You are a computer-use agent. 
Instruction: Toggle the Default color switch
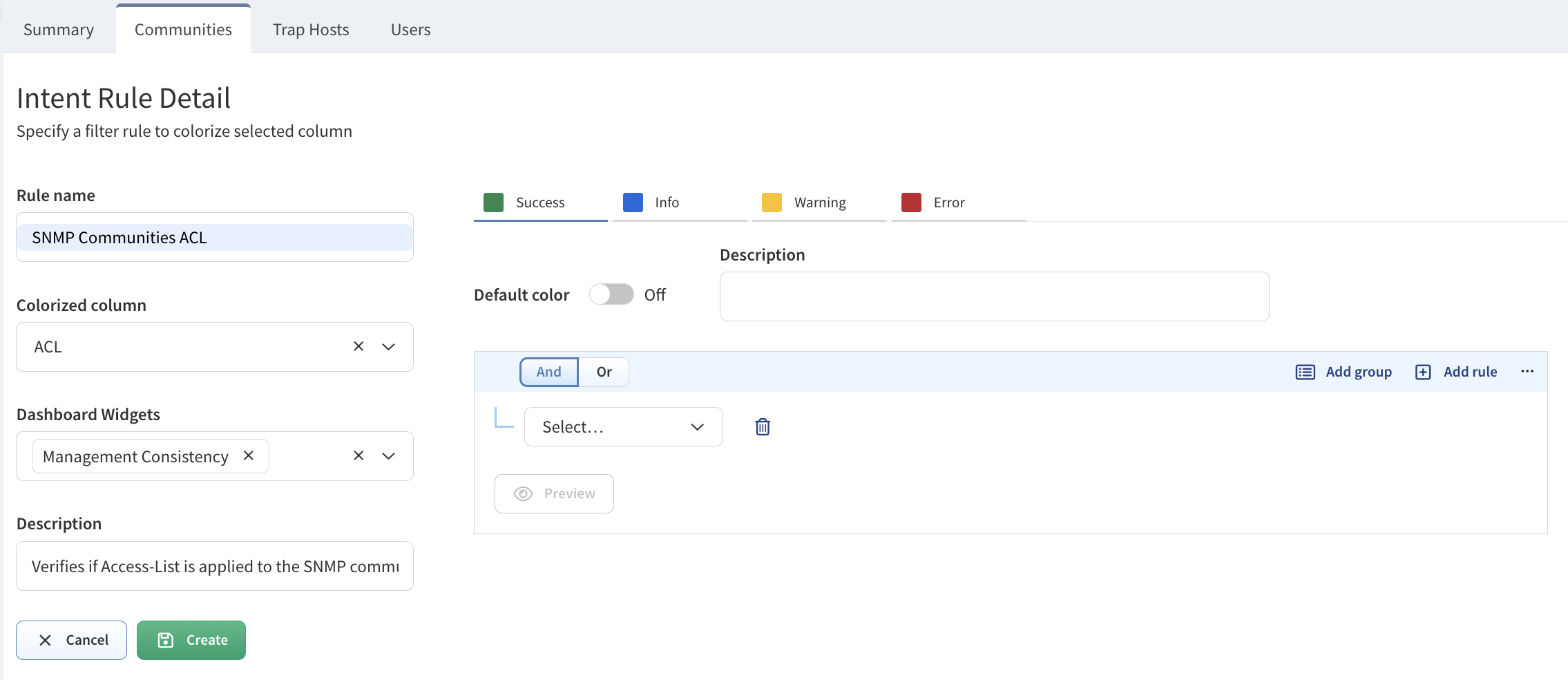[x=611, y=294]
